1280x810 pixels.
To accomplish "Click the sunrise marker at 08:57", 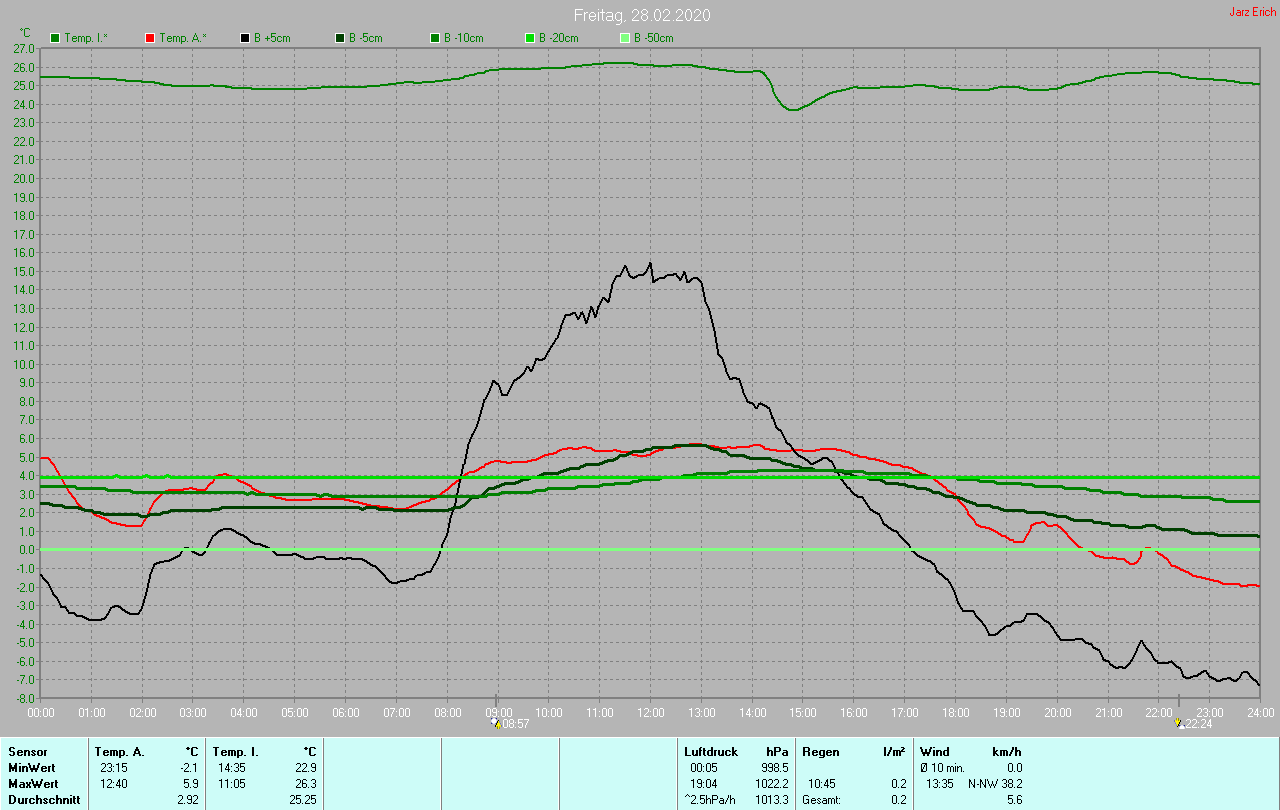I will [510, 723].
